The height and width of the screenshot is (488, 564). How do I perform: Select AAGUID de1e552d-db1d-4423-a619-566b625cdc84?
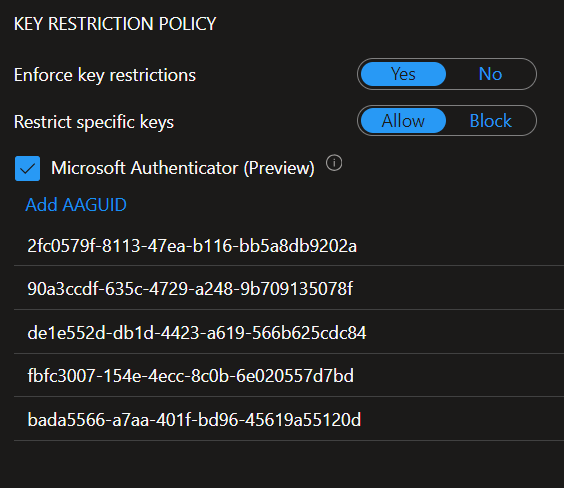click(x=289, y=332)
